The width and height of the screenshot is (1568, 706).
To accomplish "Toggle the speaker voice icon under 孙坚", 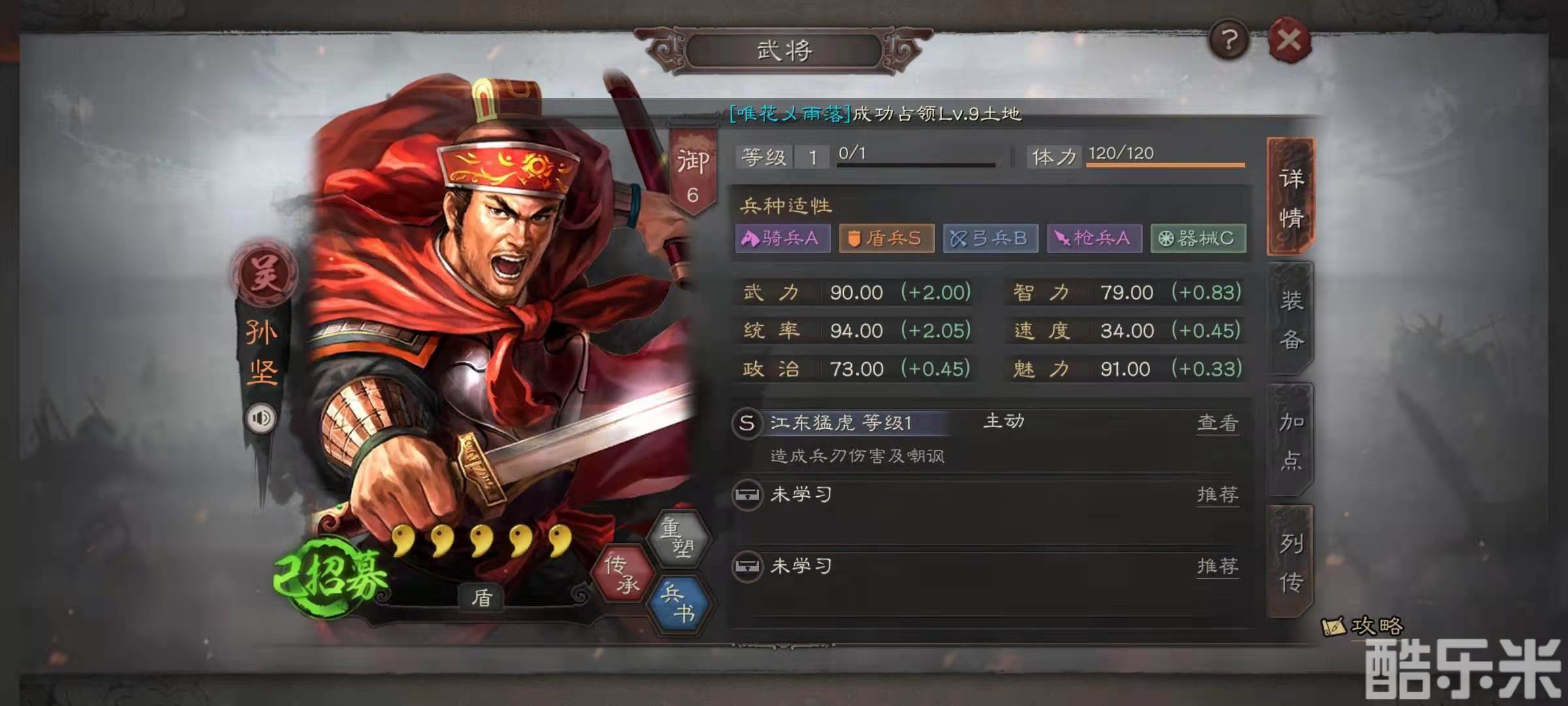I will pyautogui.click(x=261, y=418).
